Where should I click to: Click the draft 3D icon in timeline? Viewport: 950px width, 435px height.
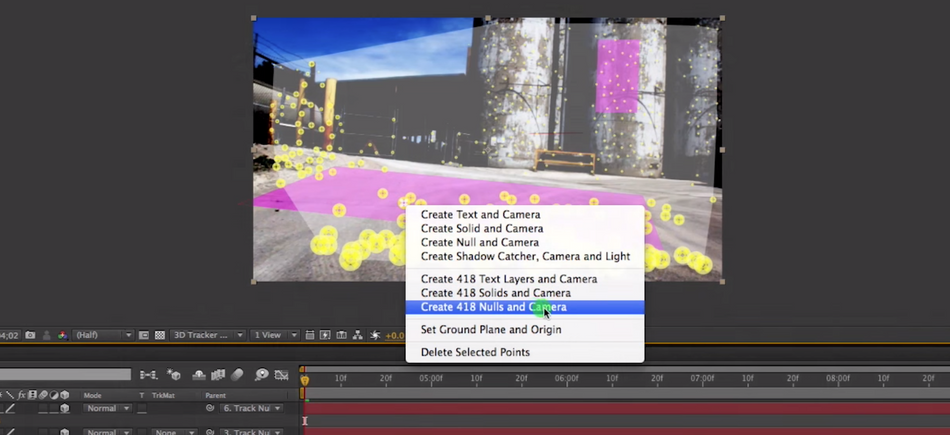click(x=174, y=375)
